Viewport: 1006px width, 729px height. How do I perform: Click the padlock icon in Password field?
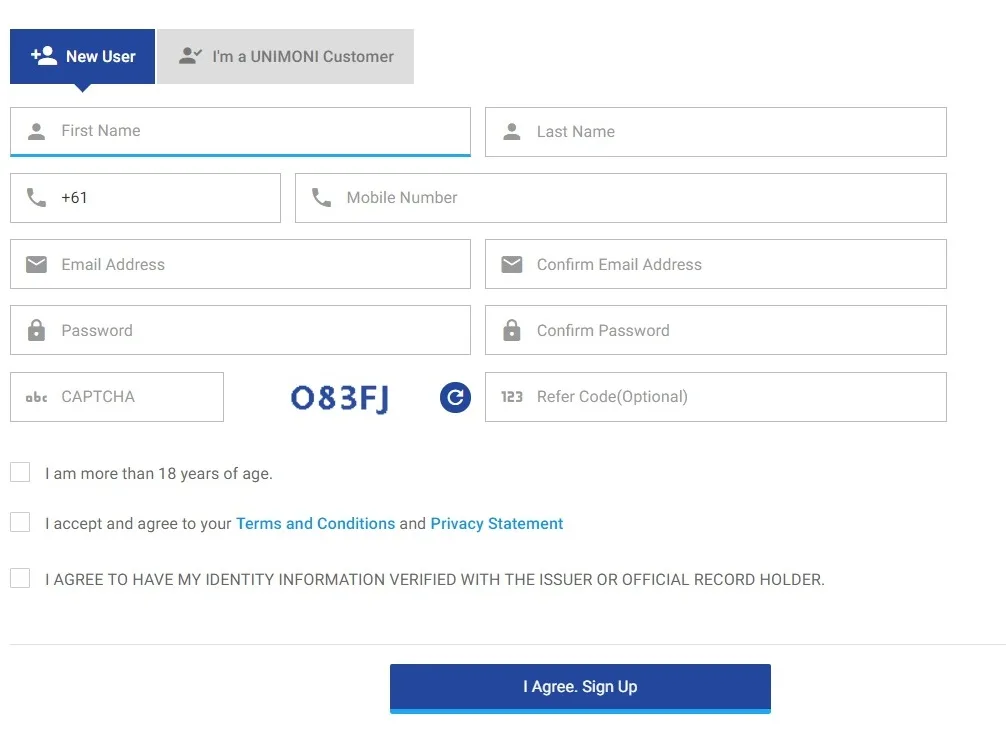tap(37, 331)
